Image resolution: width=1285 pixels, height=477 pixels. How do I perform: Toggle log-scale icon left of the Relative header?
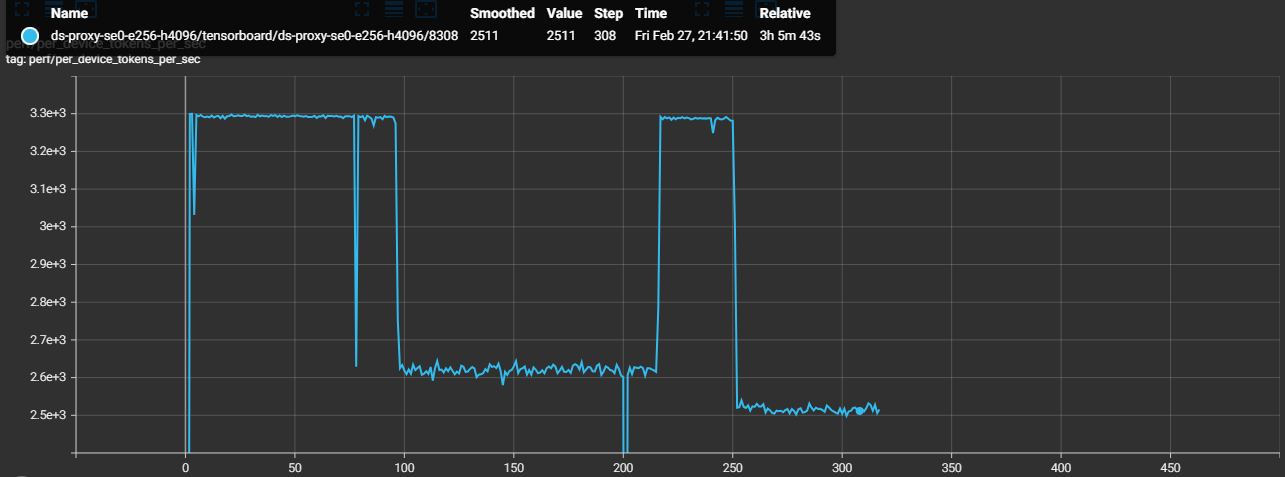click(x=734, y=10)
